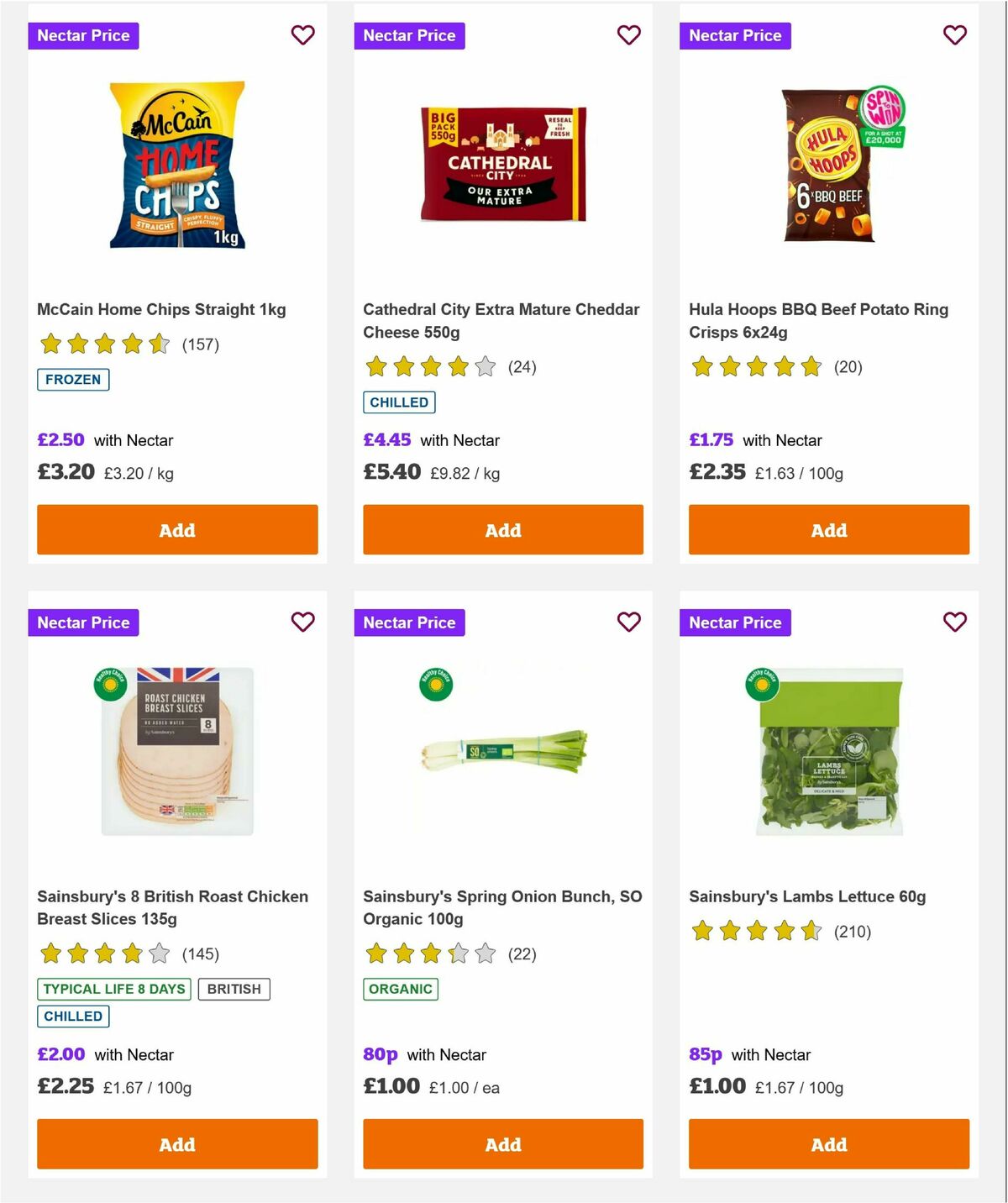Add Cathedral City cheese to trolley
Viewport: 1008px width, 1203px height.
[x=502, y=530]
